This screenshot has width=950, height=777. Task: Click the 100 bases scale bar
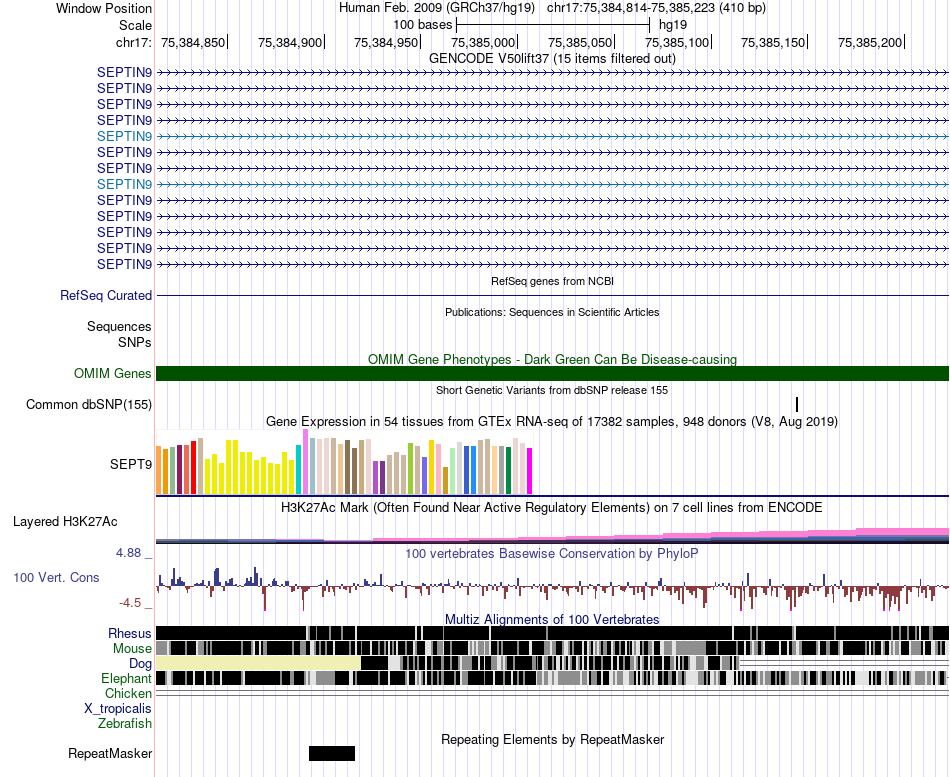[x=553, y=25]
